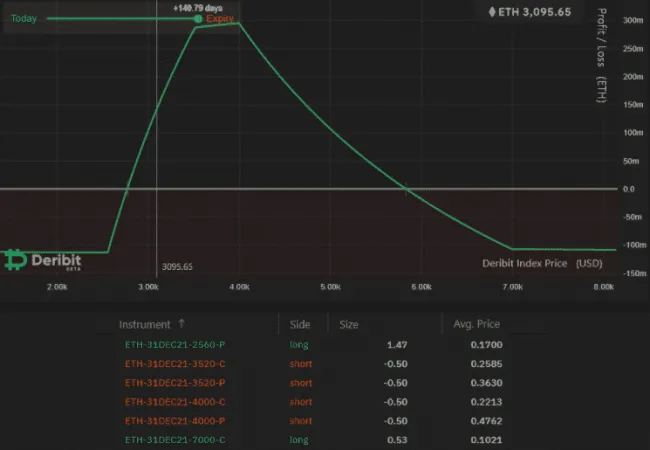Click the Instrument column header

[145, 324]
